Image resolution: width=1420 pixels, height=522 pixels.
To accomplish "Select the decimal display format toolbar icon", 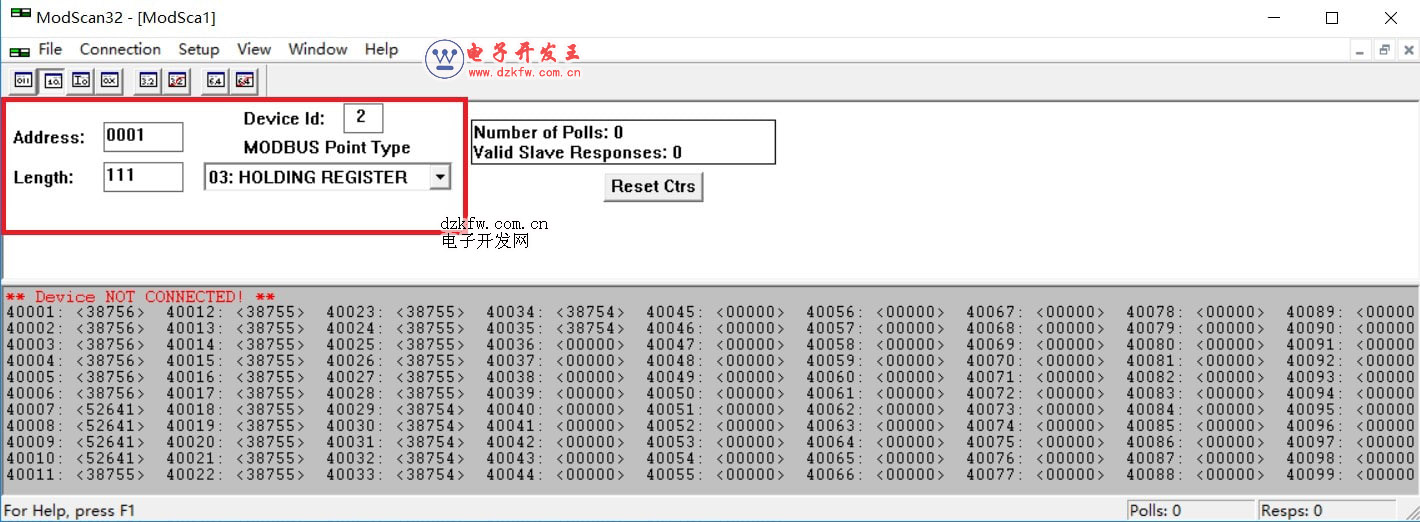I will coord(53,80).
